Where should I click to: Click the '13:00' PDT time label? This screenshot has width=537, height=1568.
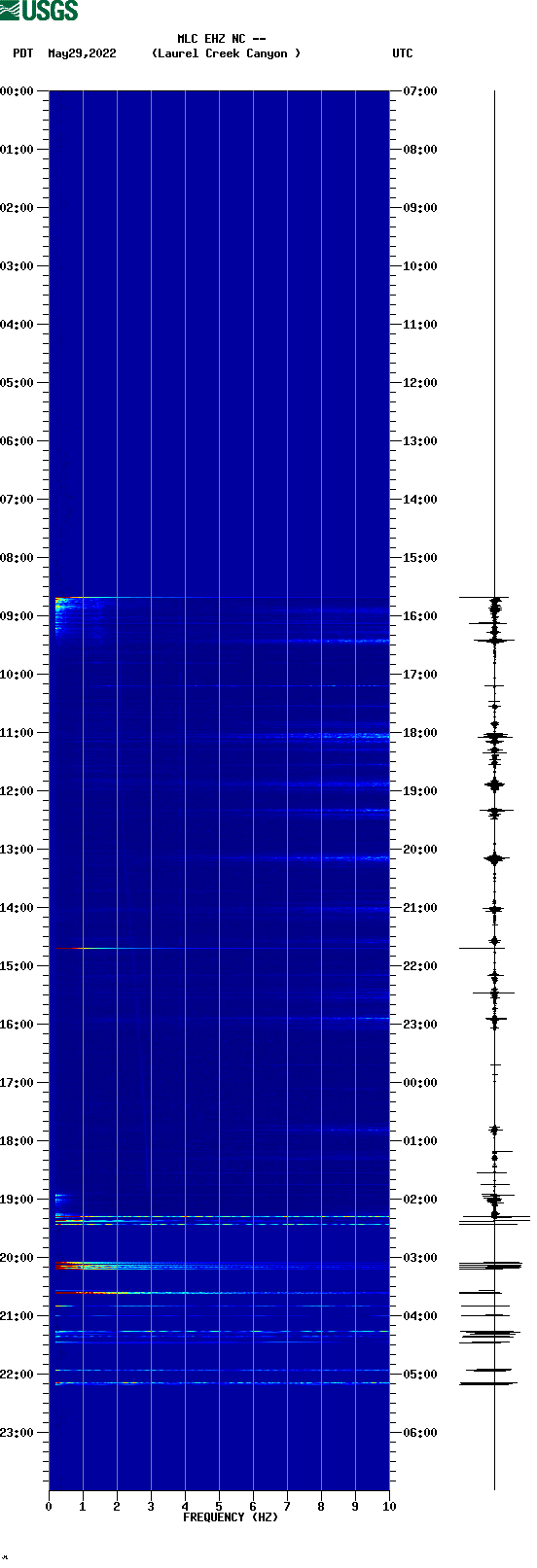[18, 850]
